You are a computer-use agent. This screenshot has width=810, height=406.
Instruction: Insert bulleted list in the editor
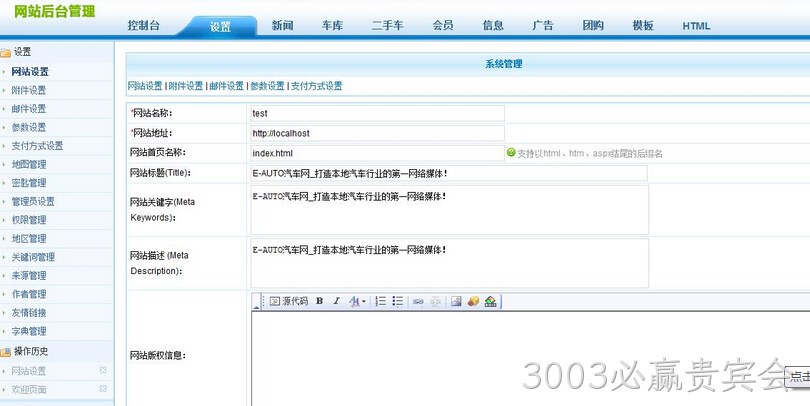pyautogui.click(x=398, y=301)
